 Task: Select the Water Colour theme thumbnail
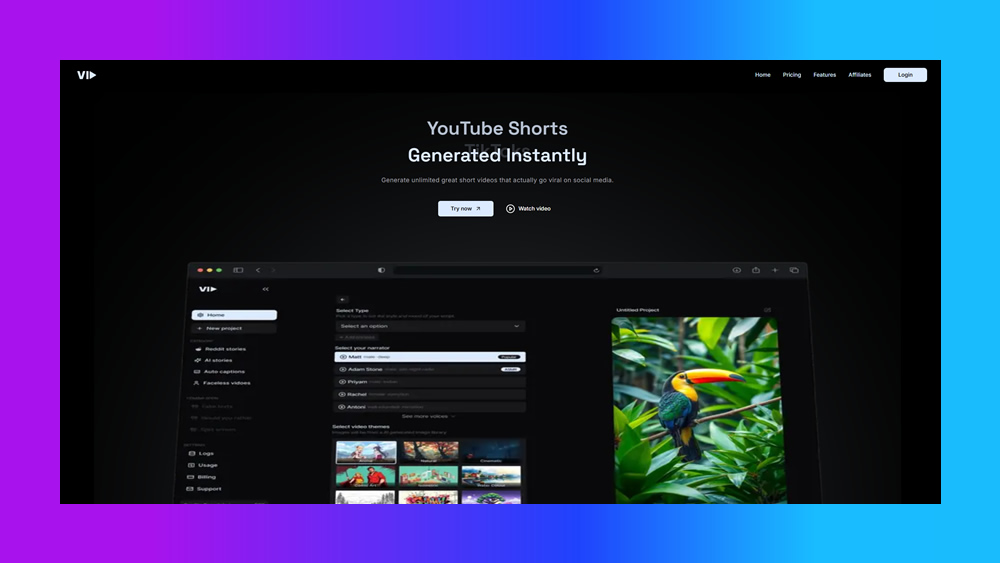491,477
